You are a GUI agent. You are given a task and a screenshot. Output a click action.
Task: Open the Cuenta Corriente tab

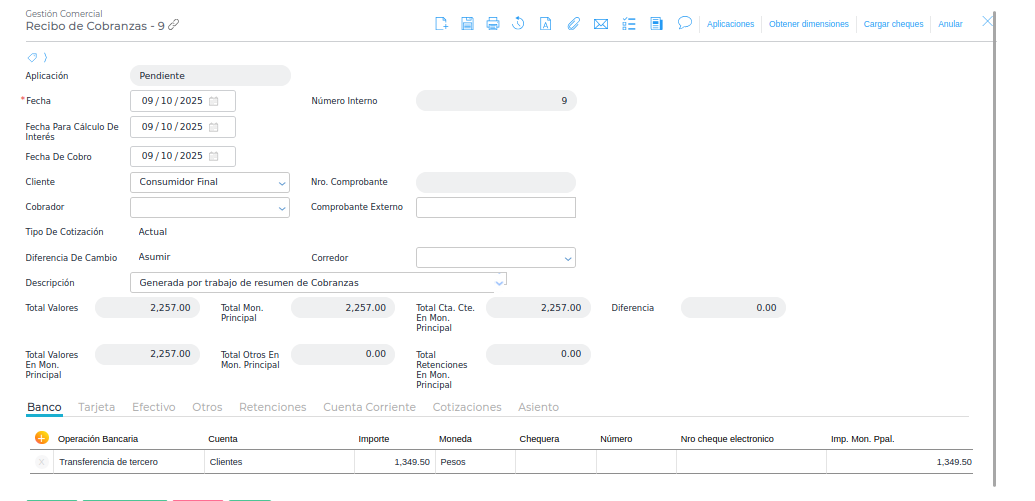click(x=369, y=407)
